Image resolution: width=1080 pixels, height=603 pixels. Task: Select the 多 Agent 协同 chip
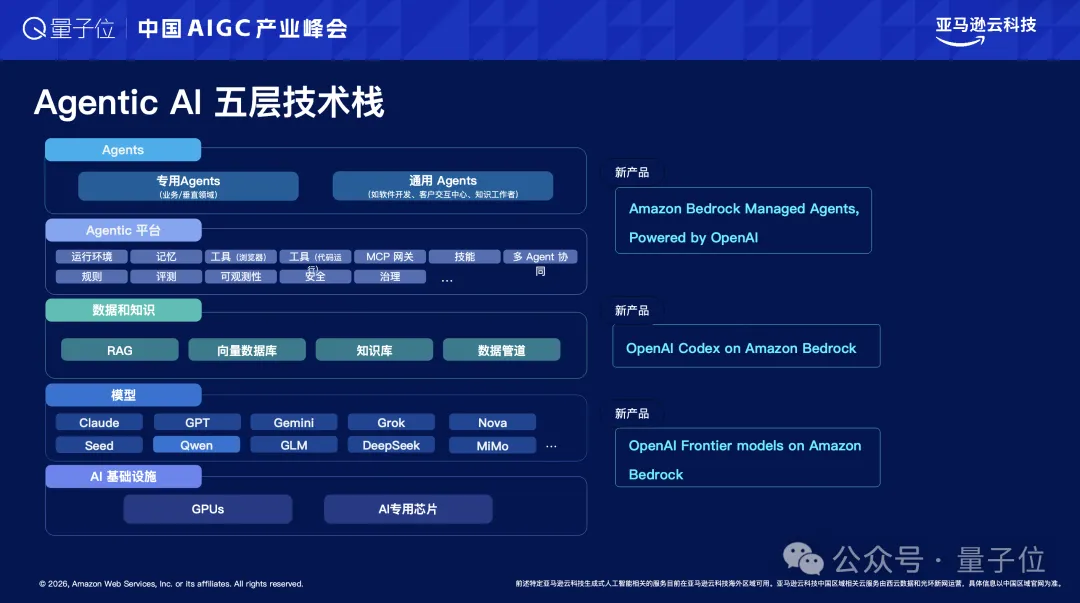click(x=540, y=256)
